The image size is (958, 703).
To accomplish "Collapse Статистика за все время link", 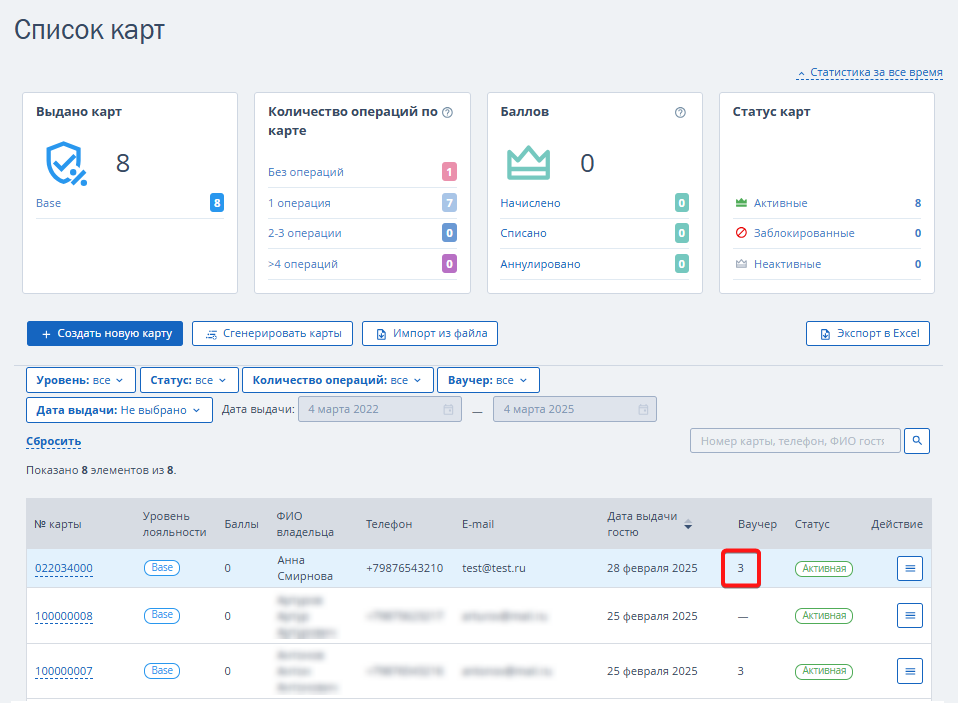I will click(869, 72).
